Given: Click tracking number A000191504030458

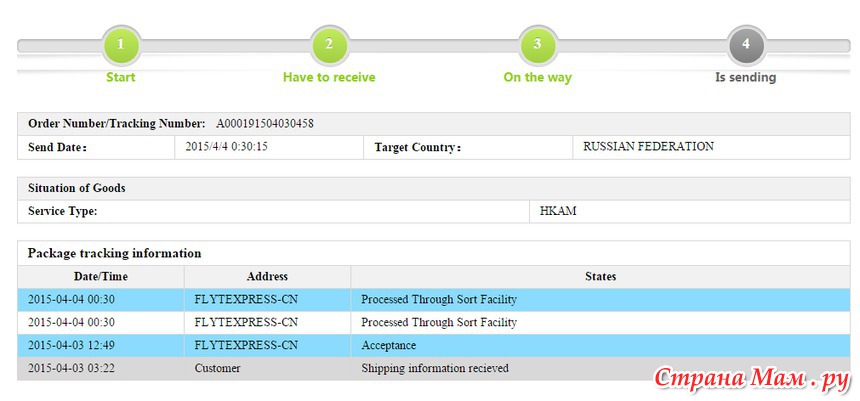Looking at the screenshot, I should (265, 124).
